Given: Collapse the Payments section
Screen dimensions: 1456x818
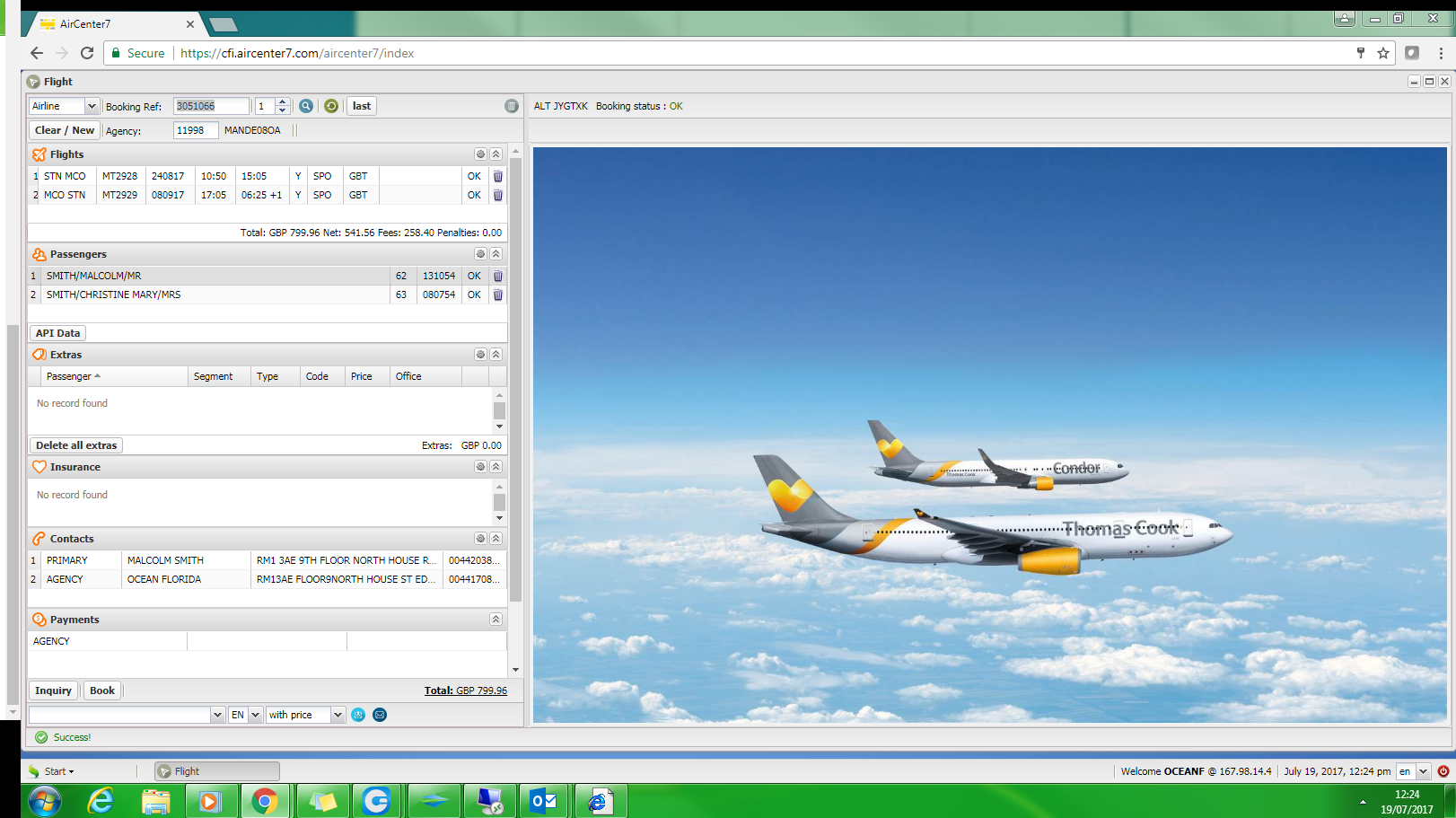Looking at the screenshot, I should (x=496, y=620).
